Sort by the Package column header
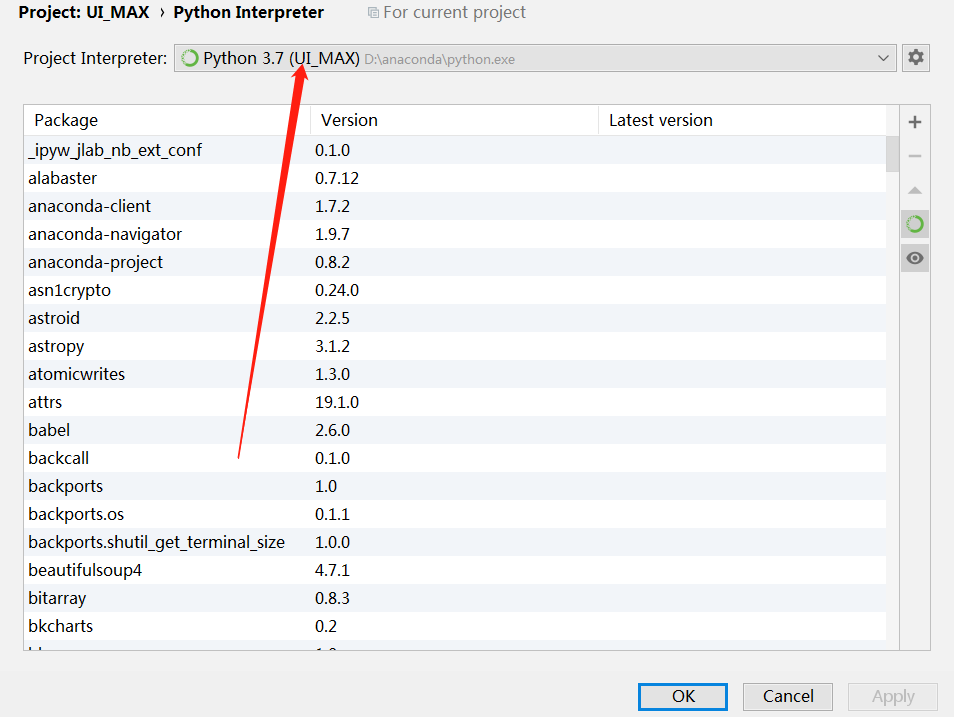 (x=167, y=121)
